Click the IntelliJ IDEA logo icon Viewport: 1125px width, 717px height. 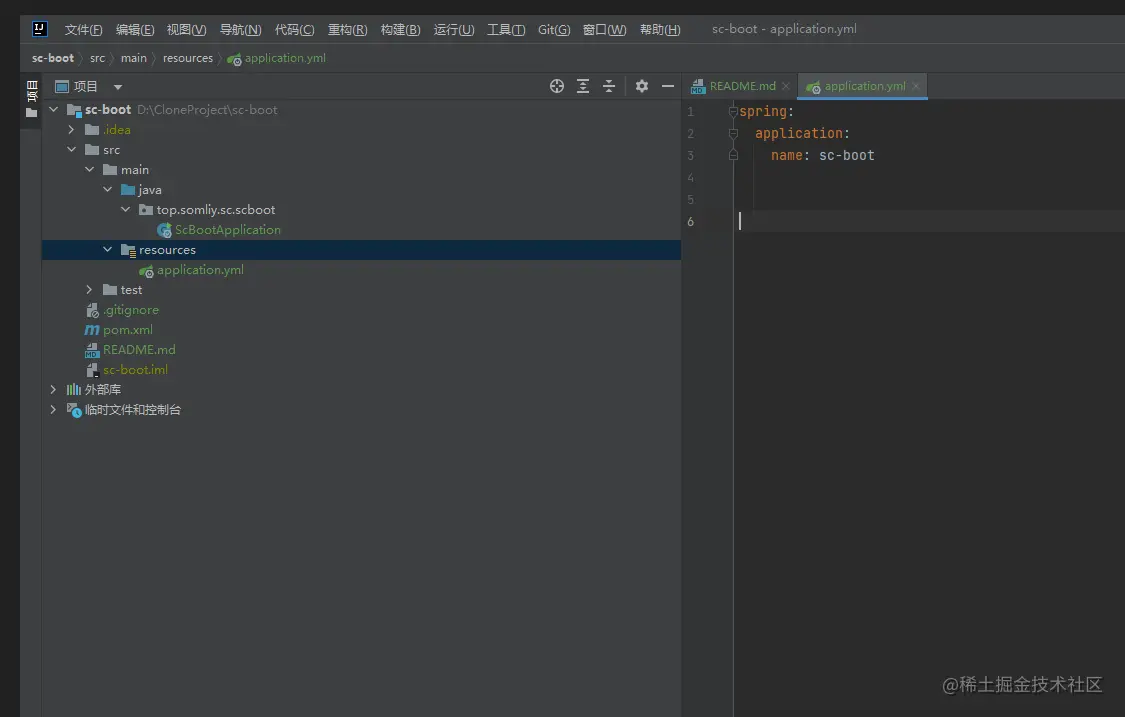tap(39, 29)
